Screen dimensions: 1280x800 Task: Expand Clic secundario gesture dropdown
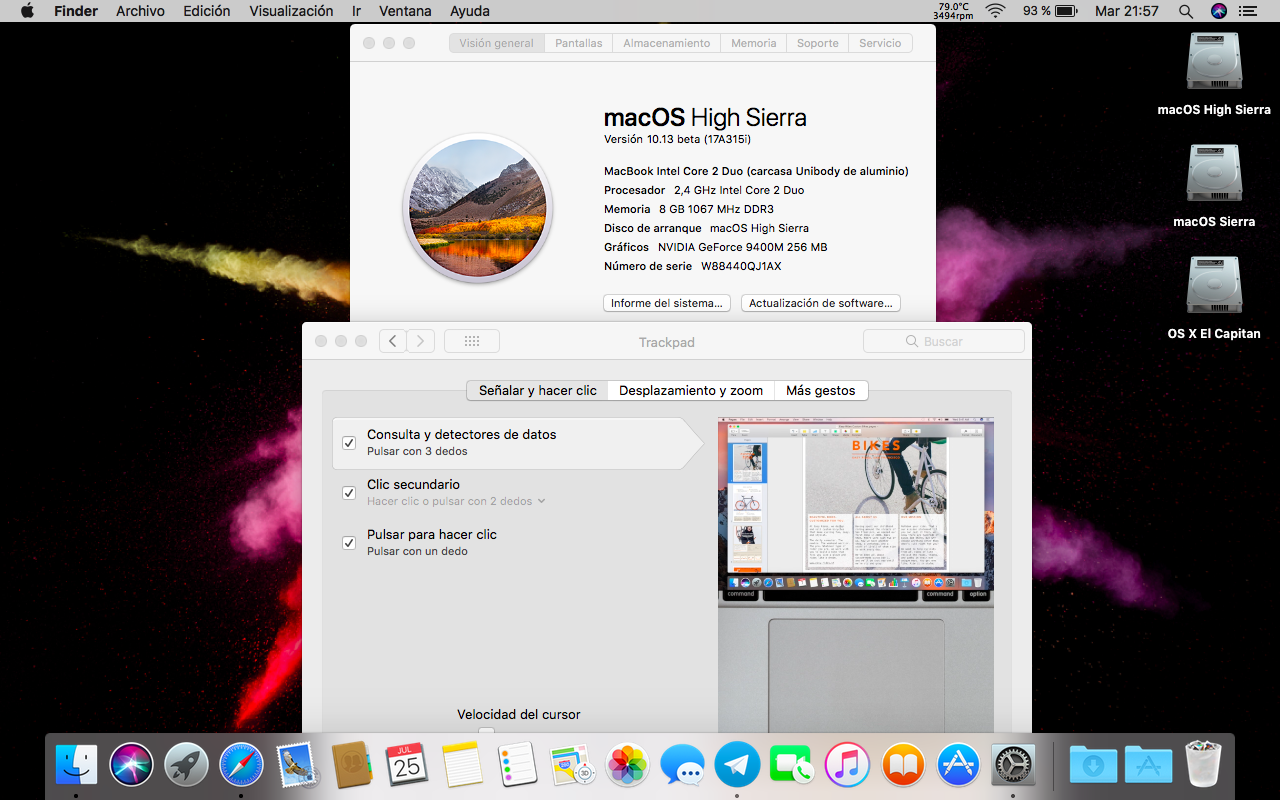456,501
